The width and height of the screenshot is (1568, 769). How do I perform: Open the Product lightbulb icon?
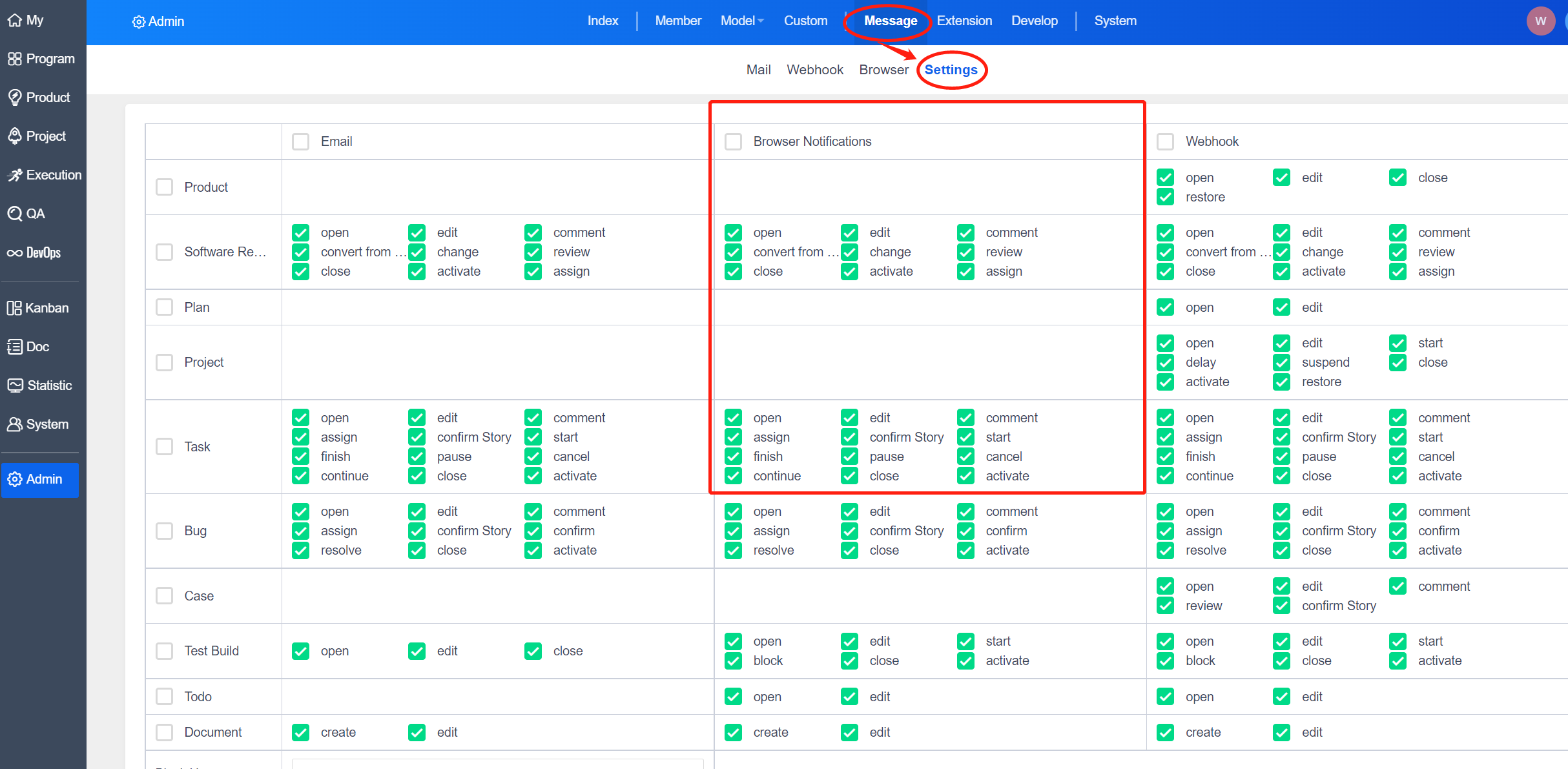[x=15, y=97]
